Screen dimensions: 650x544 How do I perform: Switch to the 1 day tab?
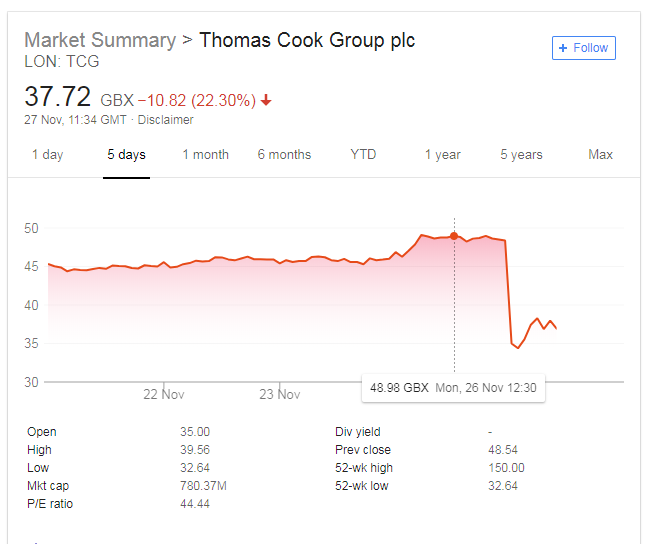tap(48, 155)
